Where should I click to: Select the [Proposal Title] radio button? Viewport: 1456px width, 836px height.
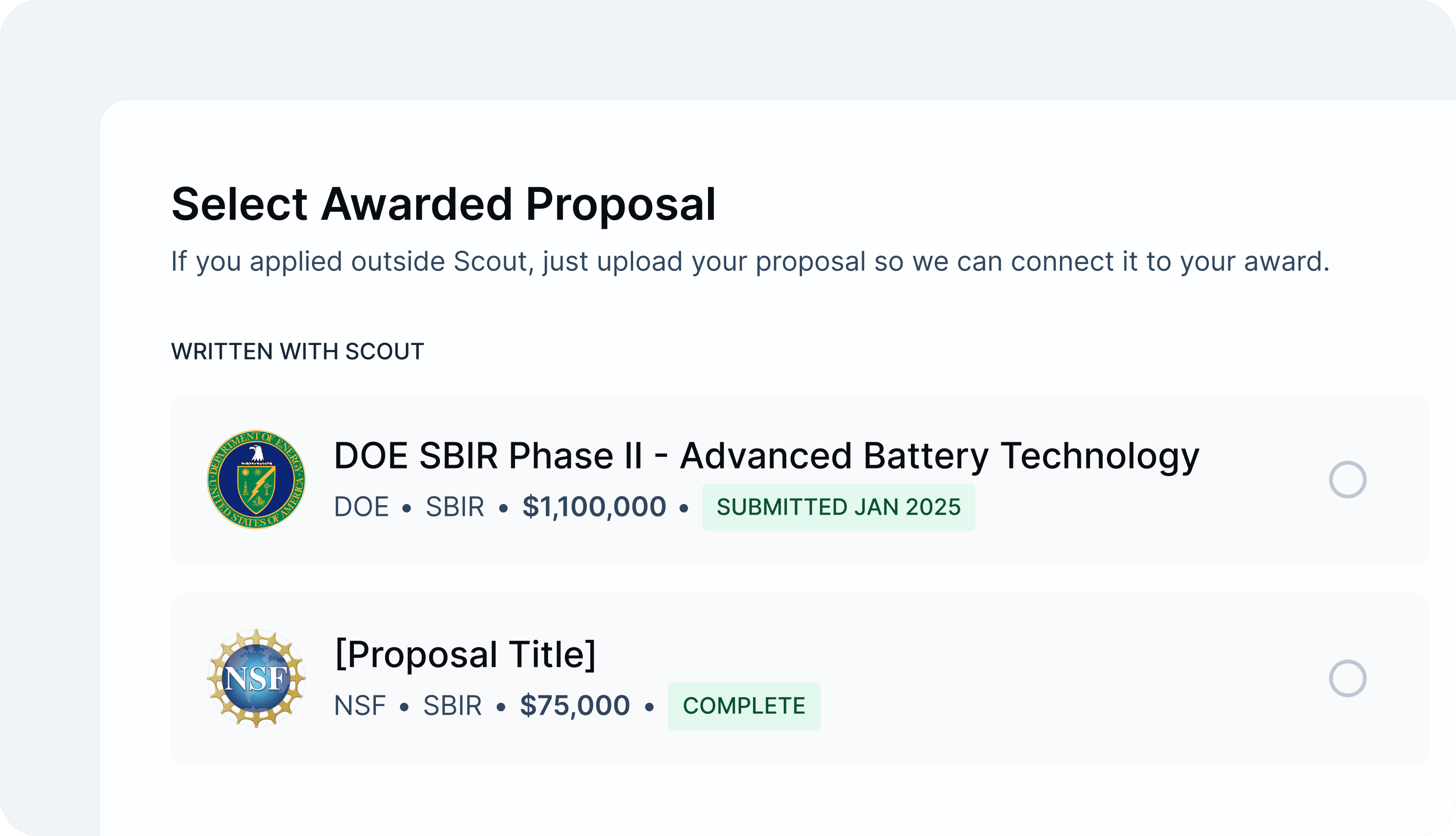point(1348,678)
